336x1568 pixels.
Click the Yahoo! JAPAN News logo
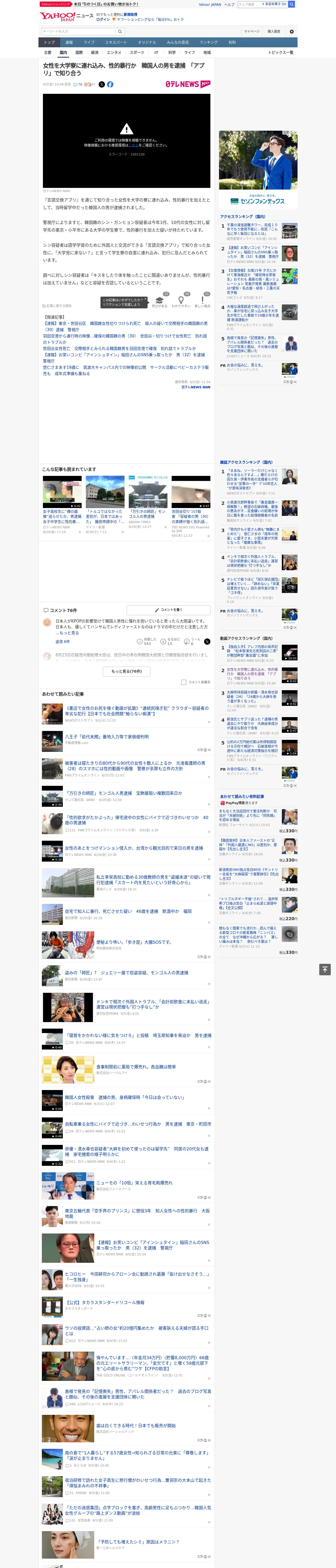coord(67,16)
